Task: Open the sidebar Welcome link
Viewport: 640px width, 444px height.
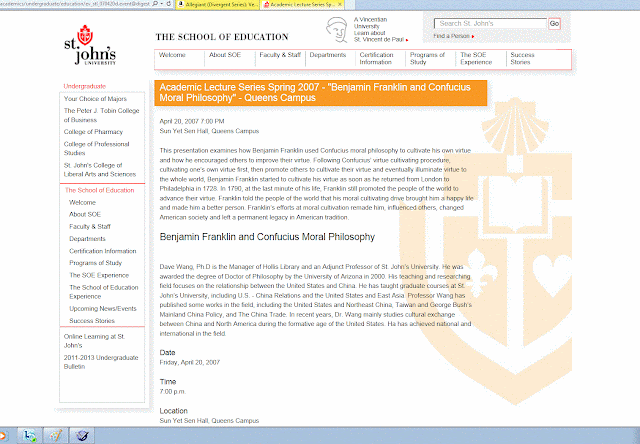Action: (x=82, y=203)
